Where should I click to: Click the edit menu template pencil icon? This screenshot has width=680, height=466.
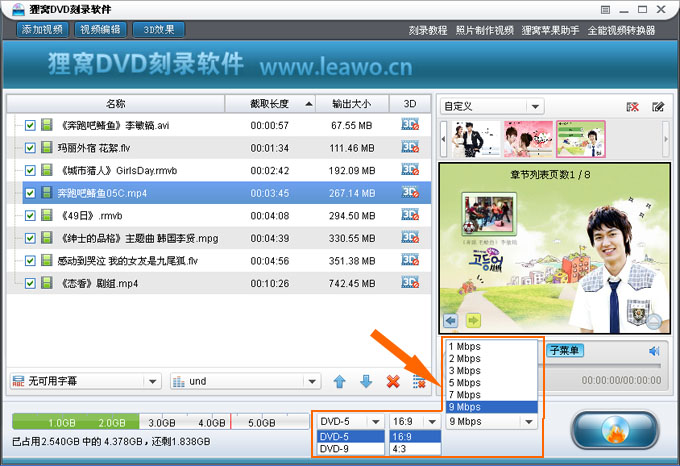(658, 106)
